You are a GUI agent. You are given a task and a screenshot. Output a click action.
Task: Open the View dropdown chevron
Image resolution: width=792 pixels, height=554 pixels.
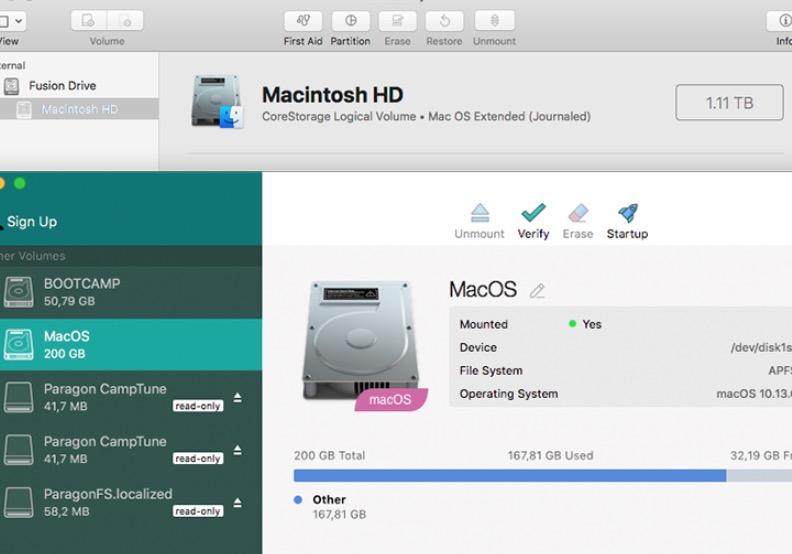coord(19,21)
